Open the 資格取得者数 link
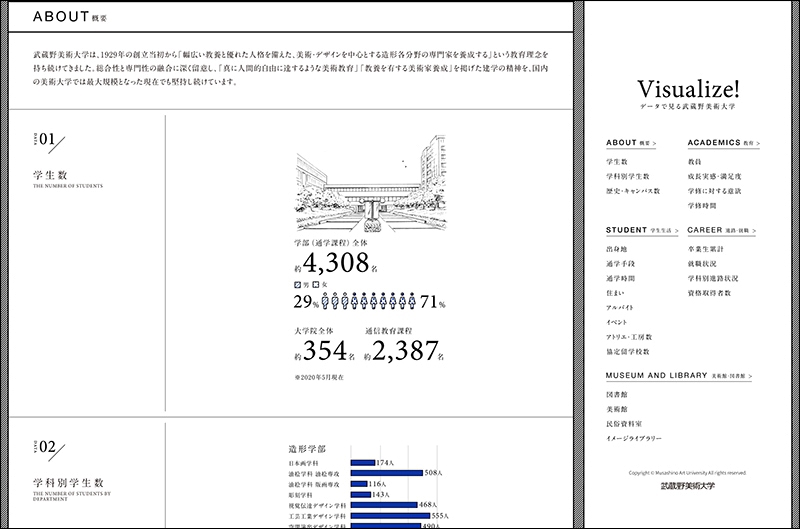 709,293
